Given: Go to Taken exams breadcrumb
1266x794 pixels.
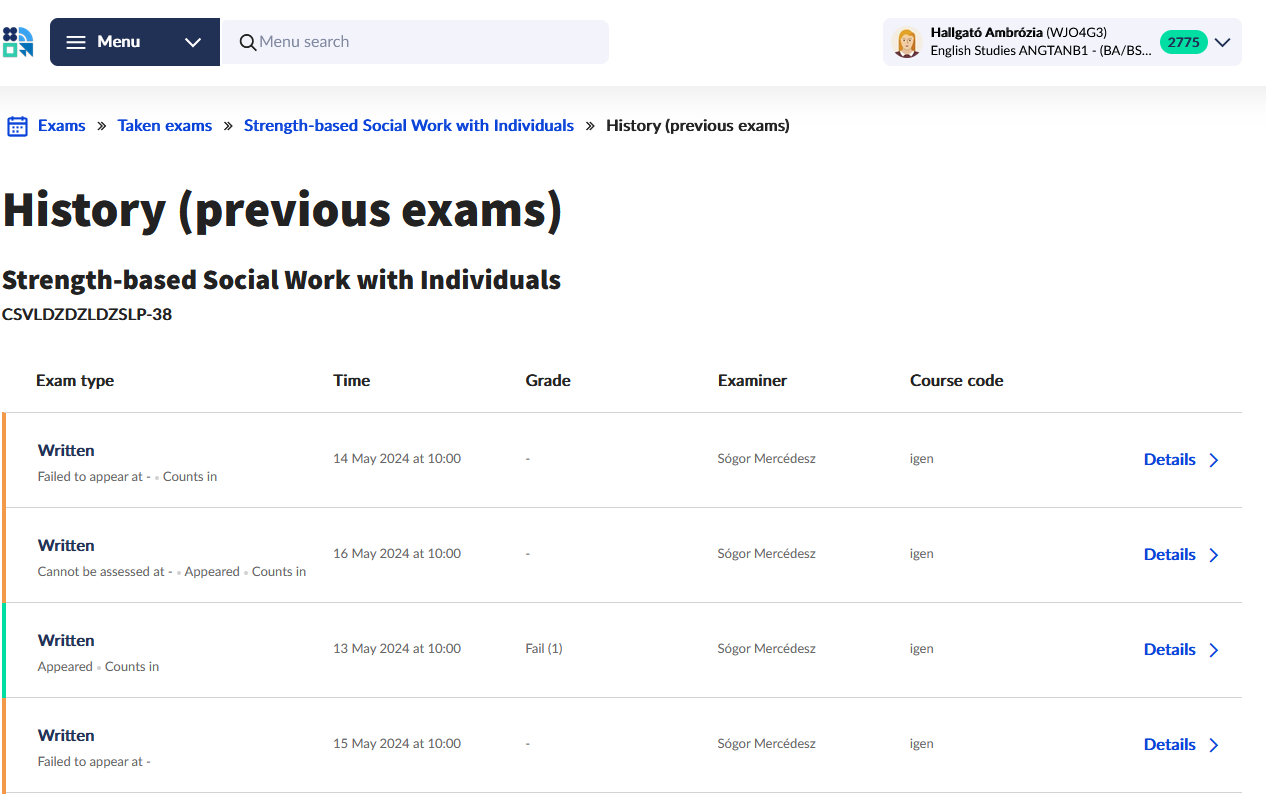Looking at the screenshot, I should point(165,126).
